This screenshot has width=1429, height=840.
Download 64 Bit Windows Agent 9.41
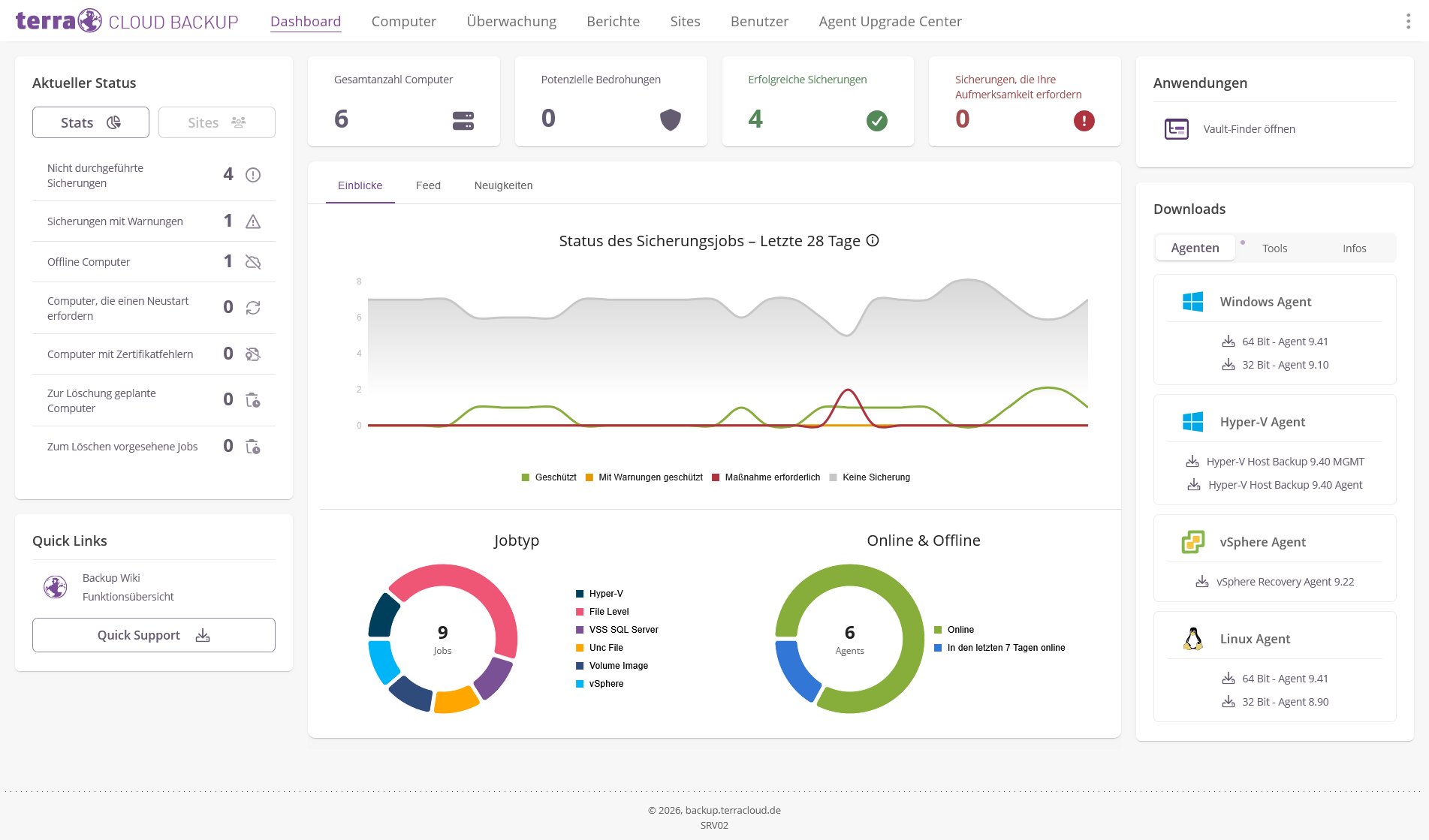pyautogui.click(x=1275, y=342)
